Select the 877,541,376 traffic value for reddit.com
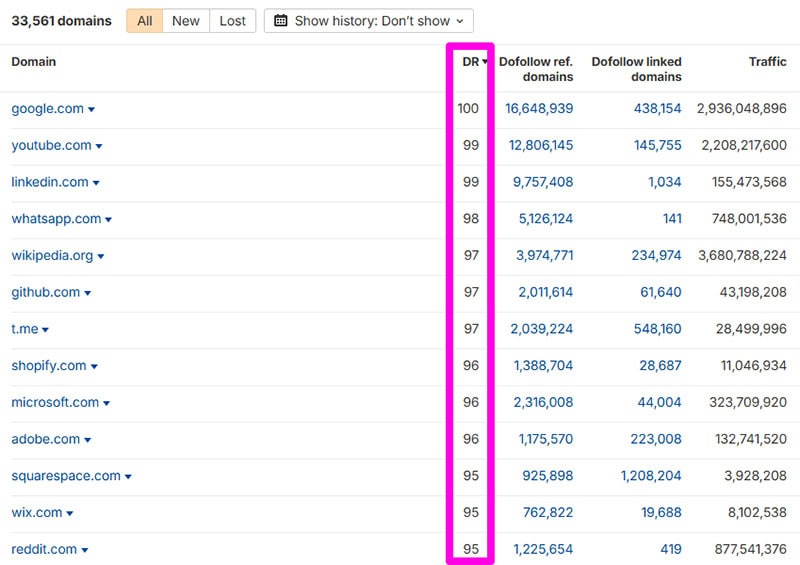This screenshot has width=800, height=565. click(751, 550)
